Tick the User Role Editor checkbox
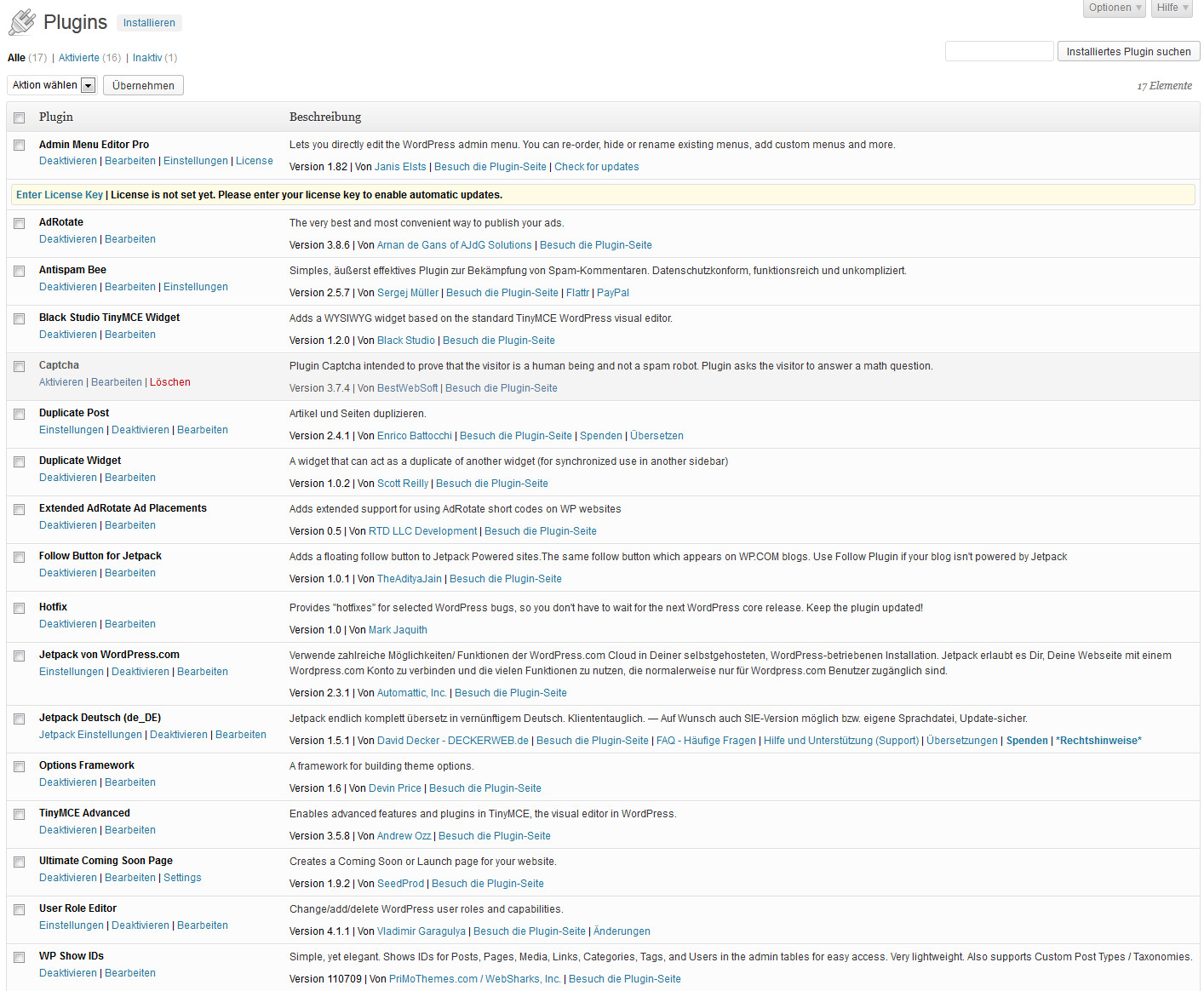This screenshot has width=1204, height=991. (19, 909)
